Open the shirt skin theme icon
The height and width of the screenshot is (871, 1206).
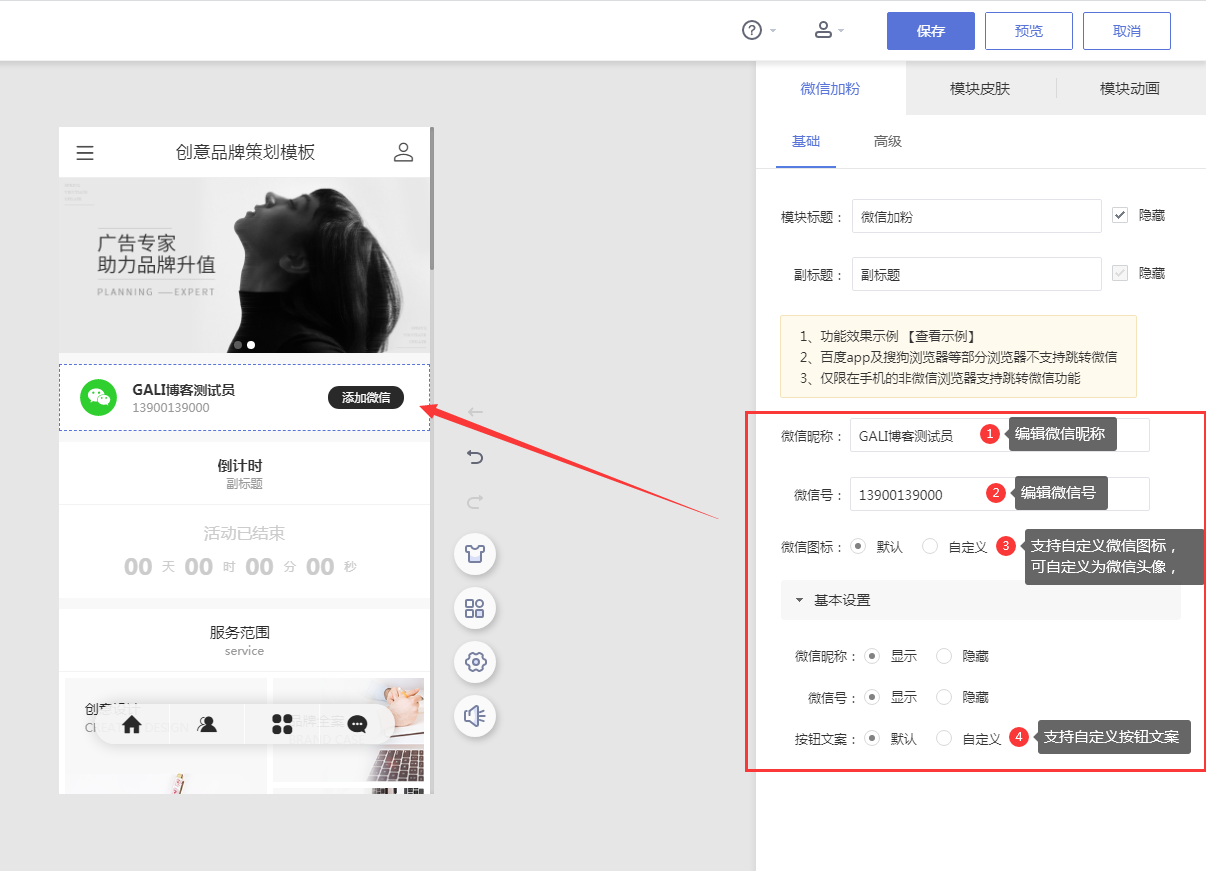(475, 554)
